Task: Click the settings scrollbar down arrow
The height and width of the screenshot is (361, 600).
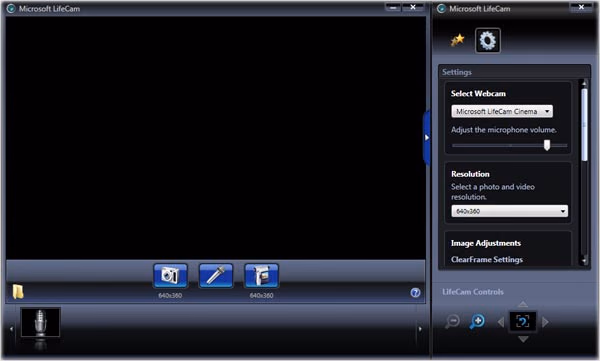Action: click(584, 261)
